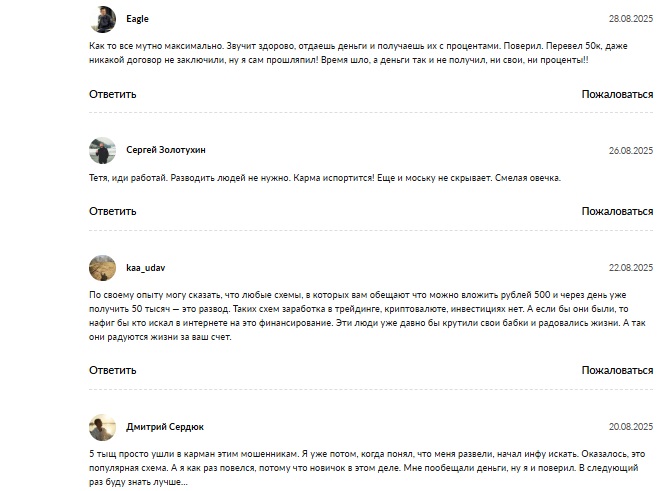Reply to kaa_udav's comment with Ответить
This screenshot has width=671, height=491.
[112, 370]
